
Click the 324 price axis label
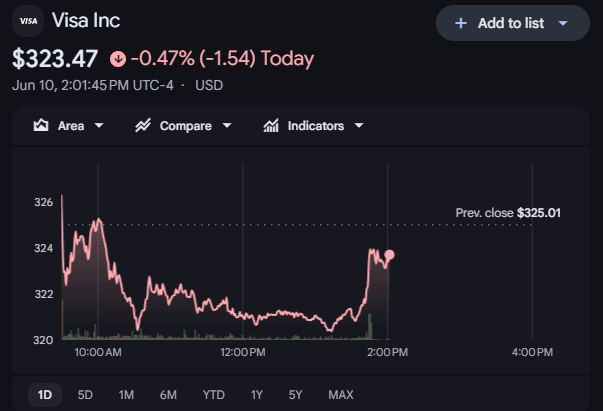pos(43,248)
